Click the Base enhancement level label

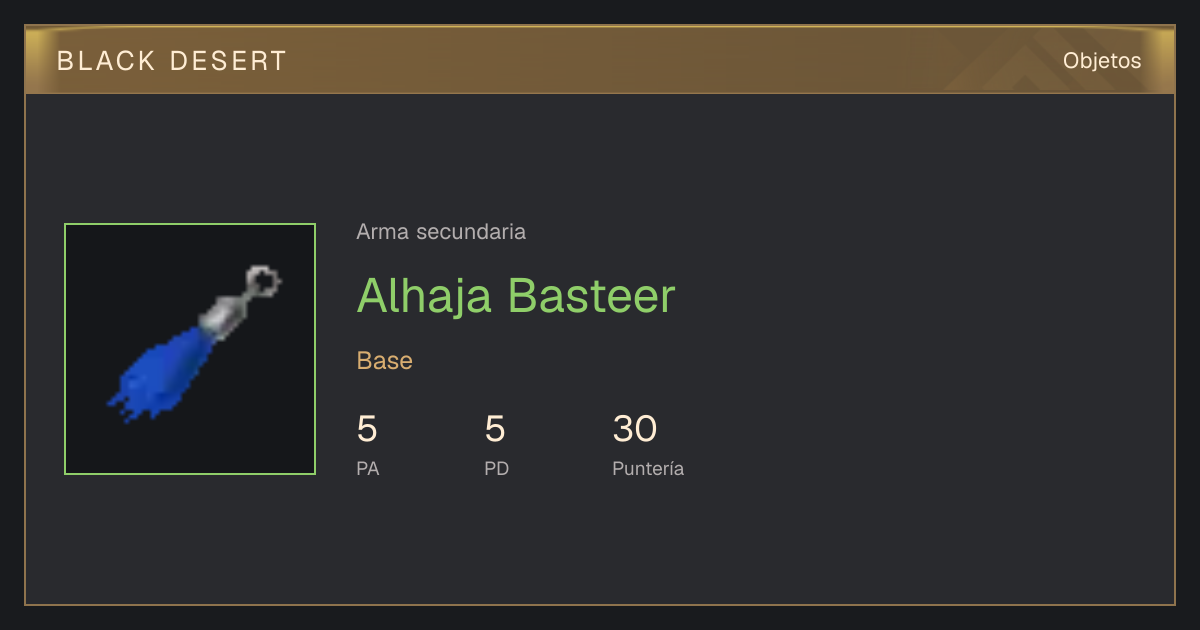point(385,361)
